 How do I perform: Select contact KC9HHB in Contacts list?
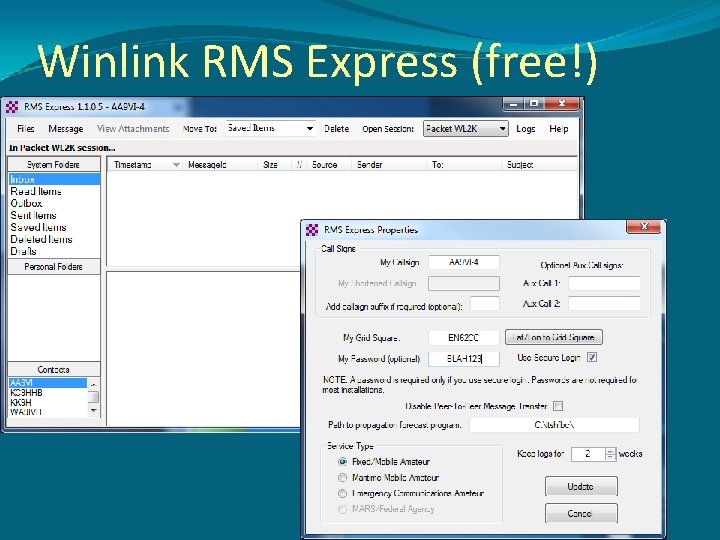26,393
